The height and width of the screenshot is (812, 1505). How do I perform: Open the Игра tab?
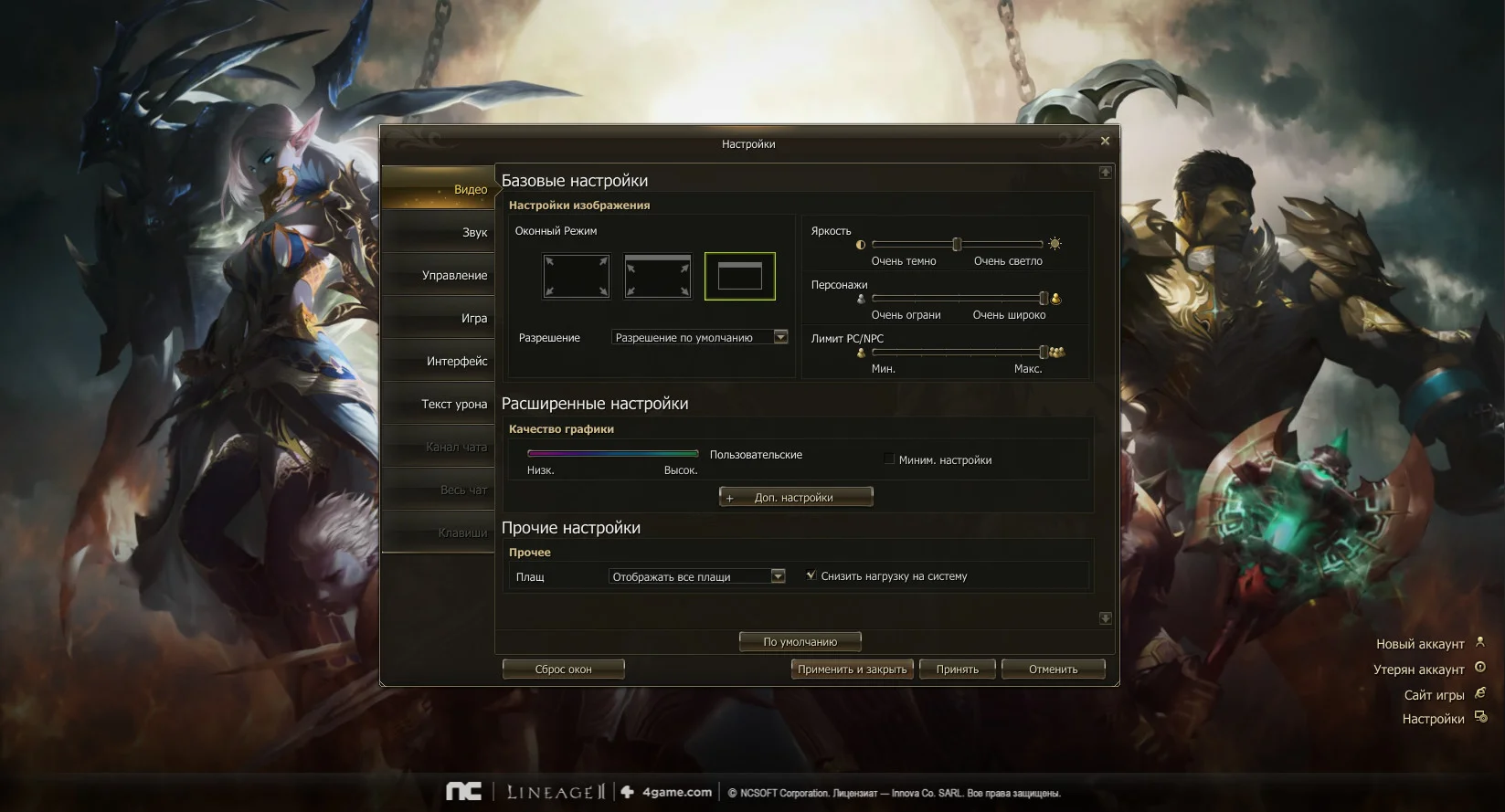point(438,318)
